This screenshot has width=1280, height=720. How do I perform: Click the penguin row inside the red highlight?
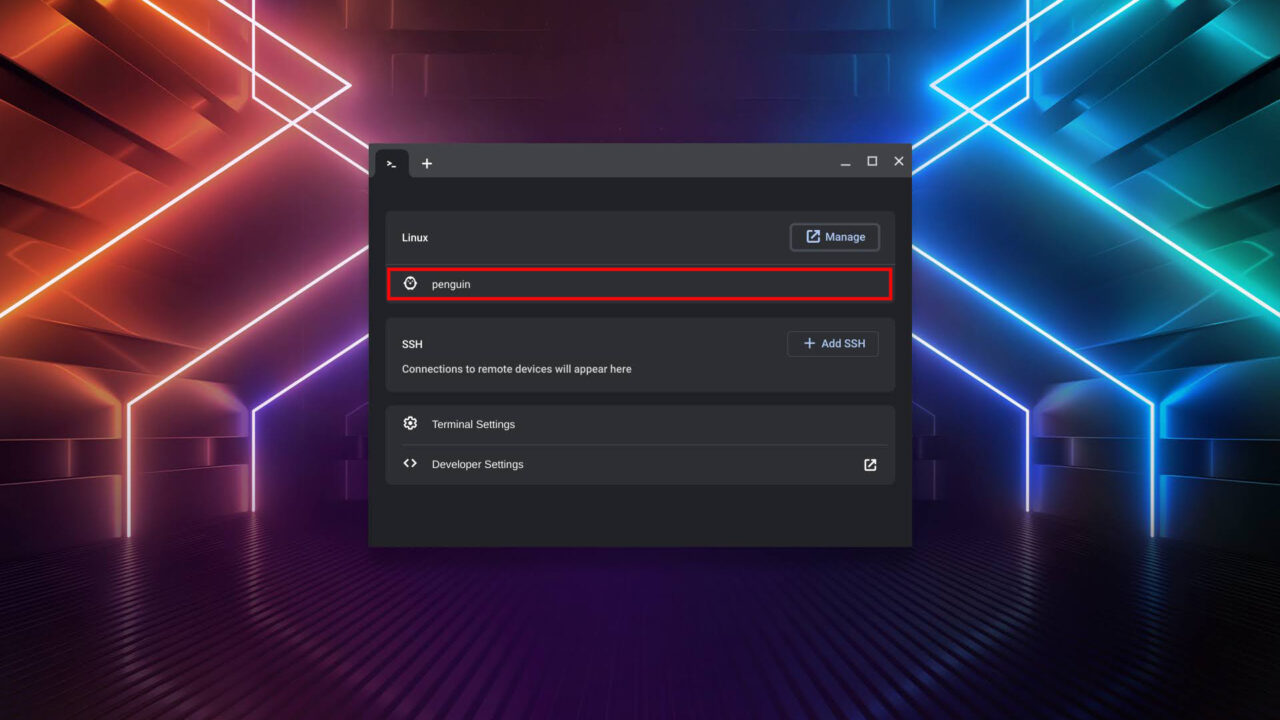640,284
